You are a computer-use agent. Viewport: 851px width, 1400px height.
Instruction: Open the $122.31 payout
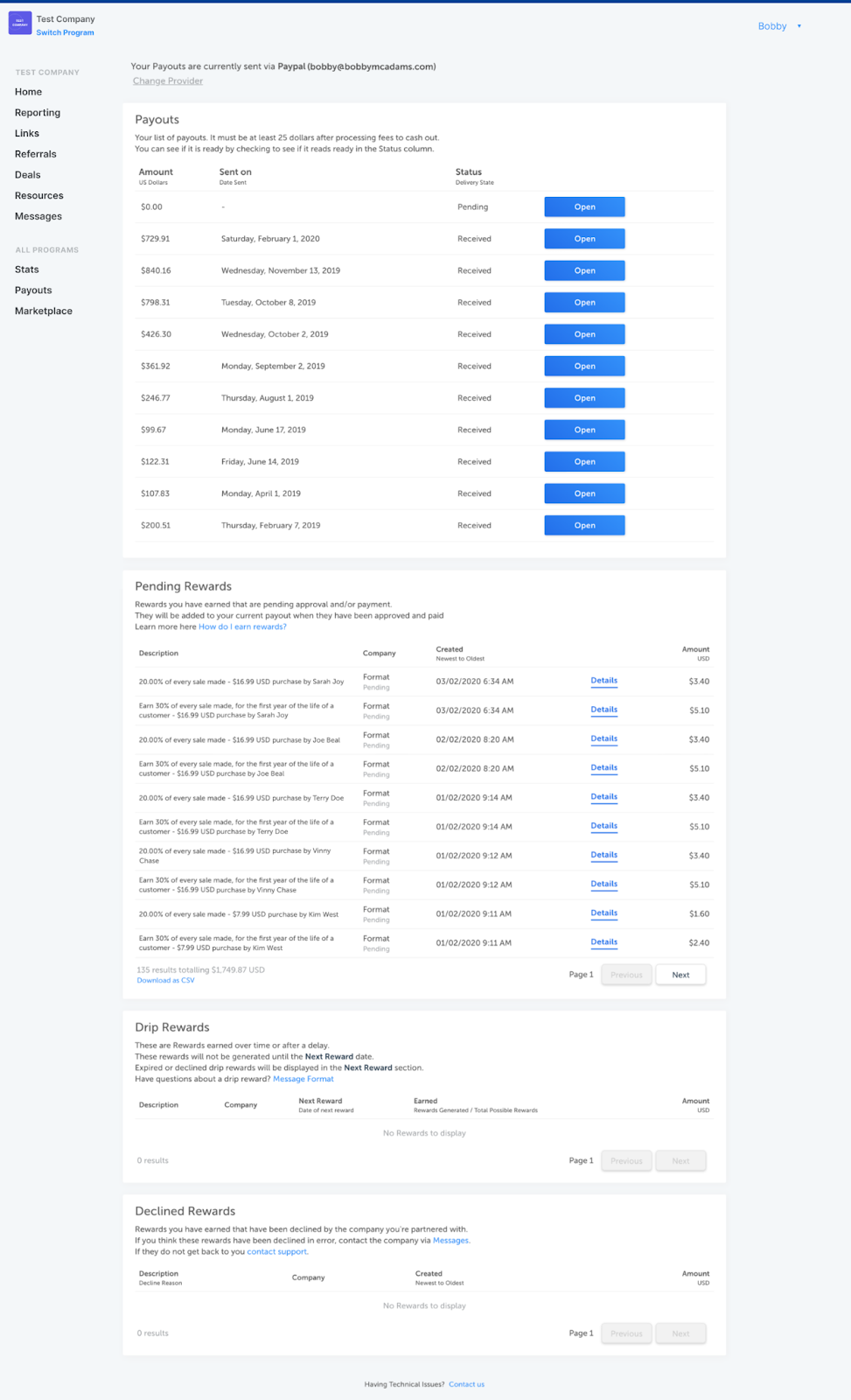[x=584, y=462]
